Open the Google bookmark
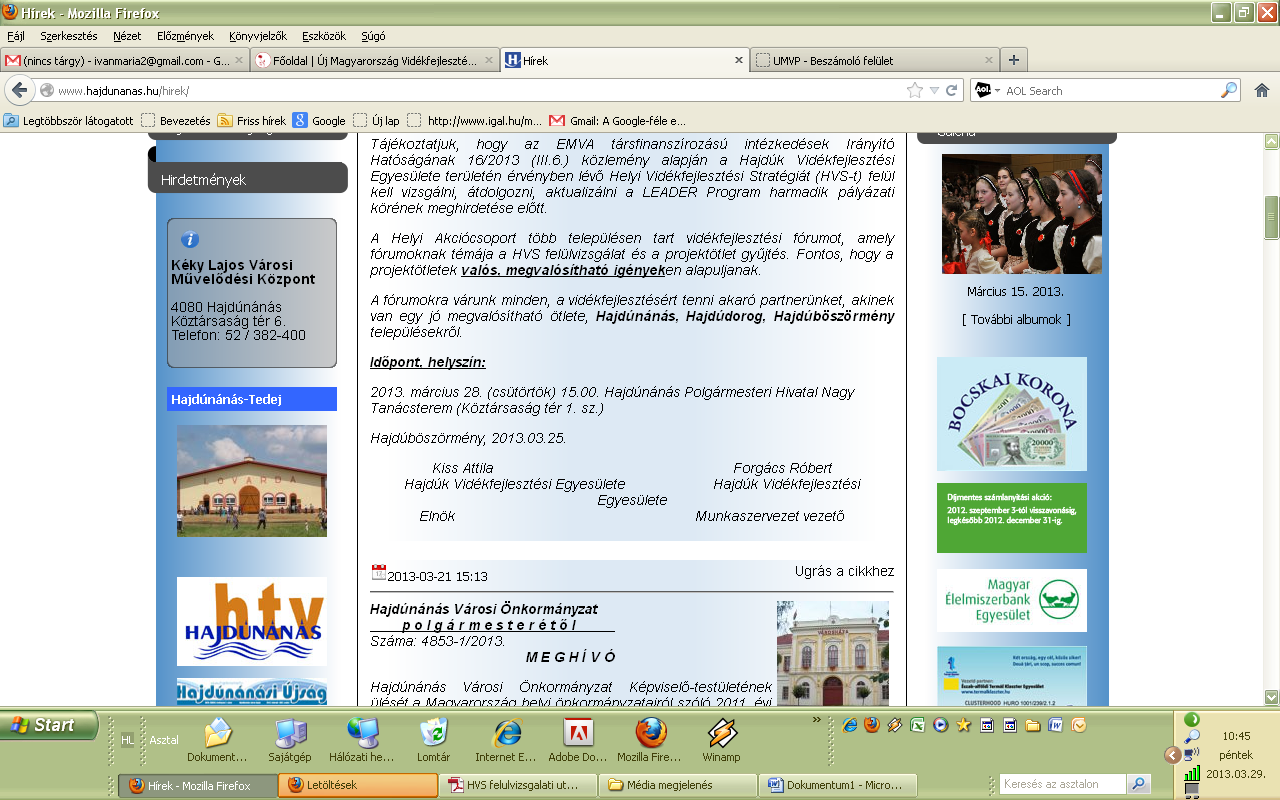Screen dimensions: 1280x800 coord(319,120)
